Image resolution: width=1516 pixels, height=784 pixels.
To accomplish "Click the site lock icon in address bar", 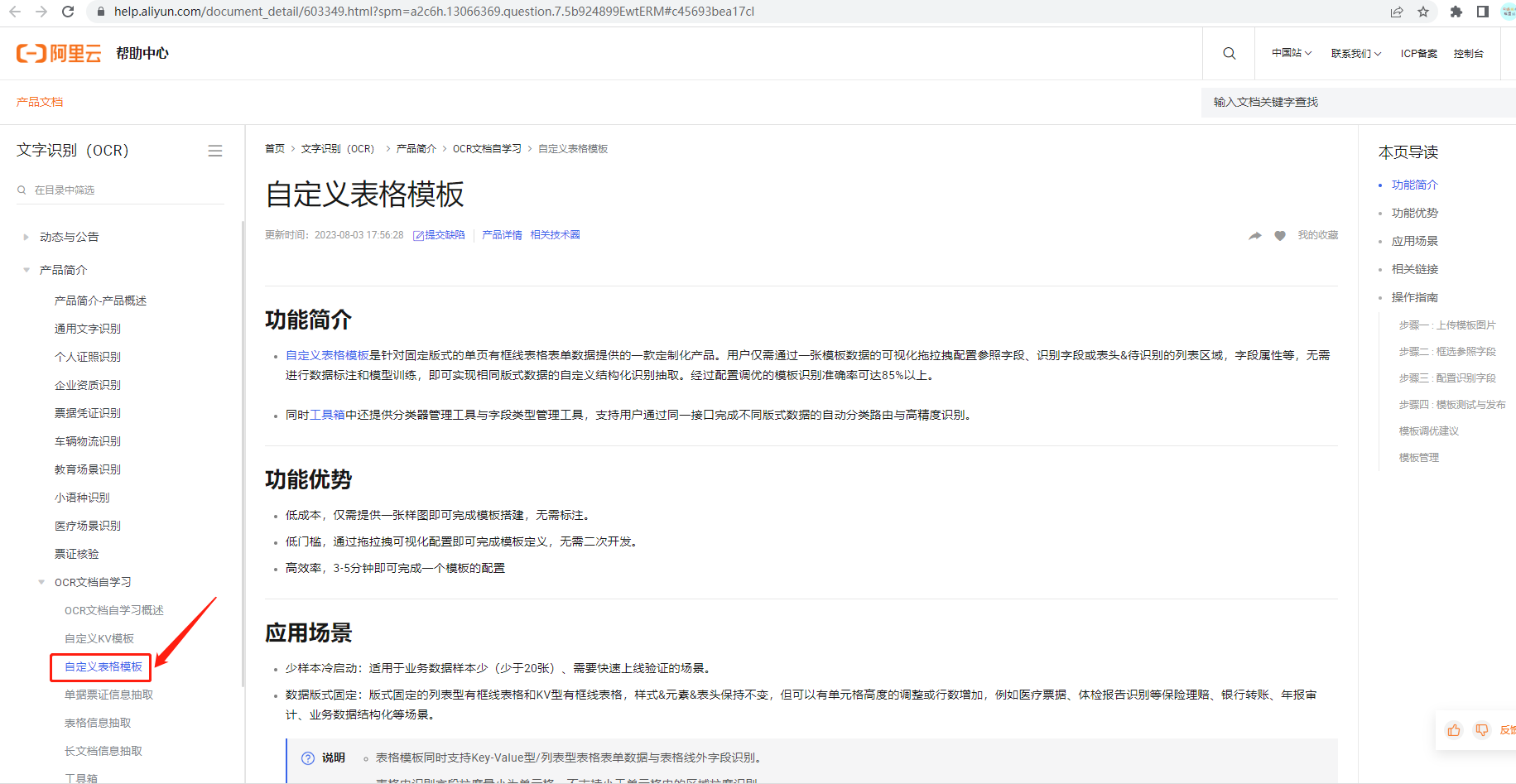I will tap(101, 12).
